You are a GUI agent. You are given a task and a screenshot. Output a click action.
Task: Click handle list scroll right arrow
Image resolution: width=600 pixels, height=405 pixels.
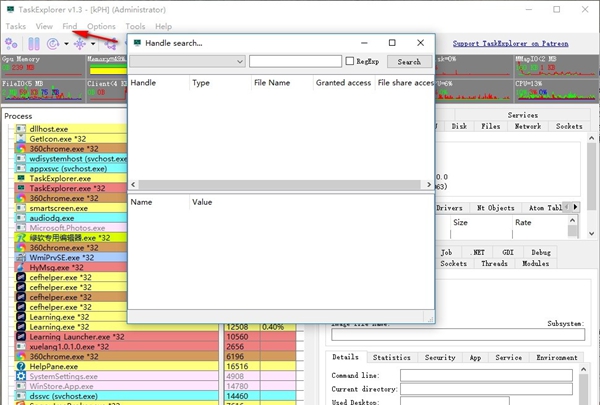coord(429,185)
